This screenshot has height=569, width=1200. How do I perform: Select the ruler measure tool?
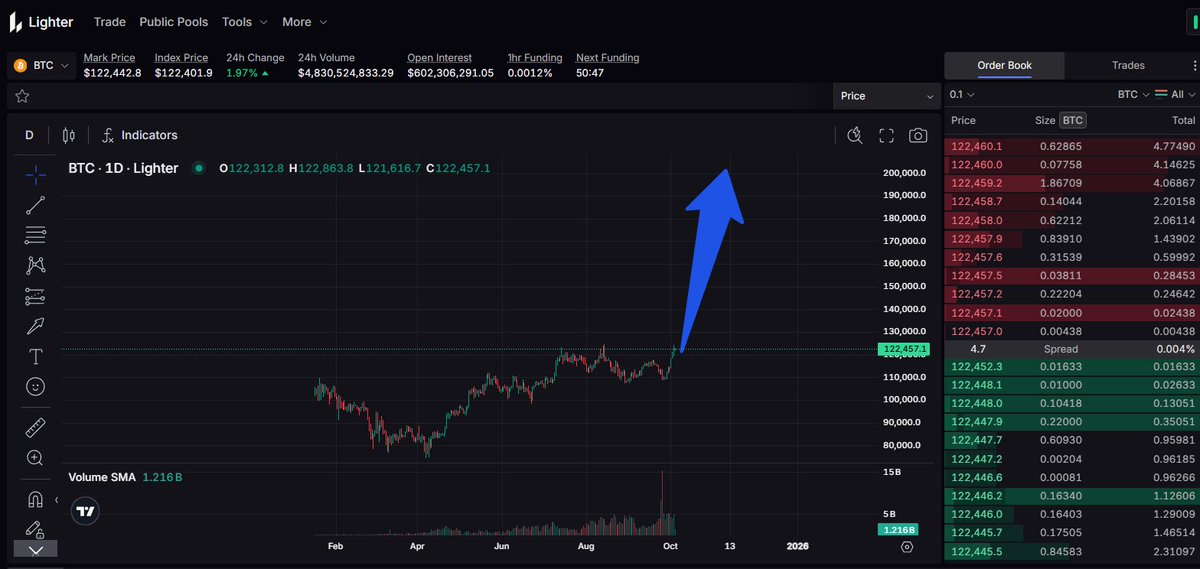pos(35,428)
